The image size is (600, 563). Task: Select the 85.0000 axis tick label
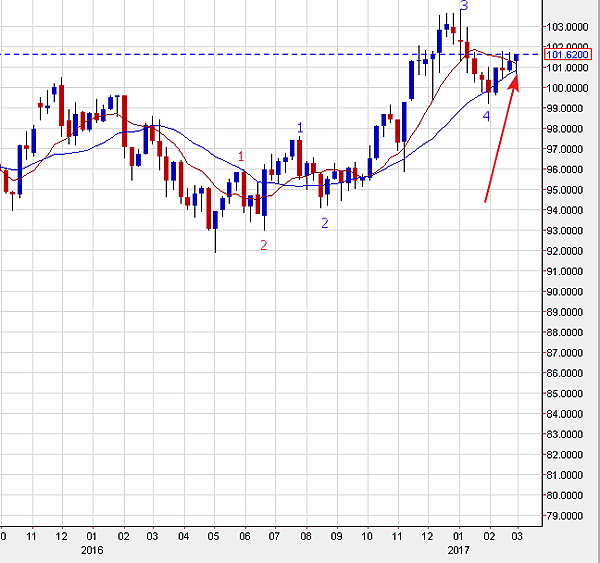pos(567,394)
